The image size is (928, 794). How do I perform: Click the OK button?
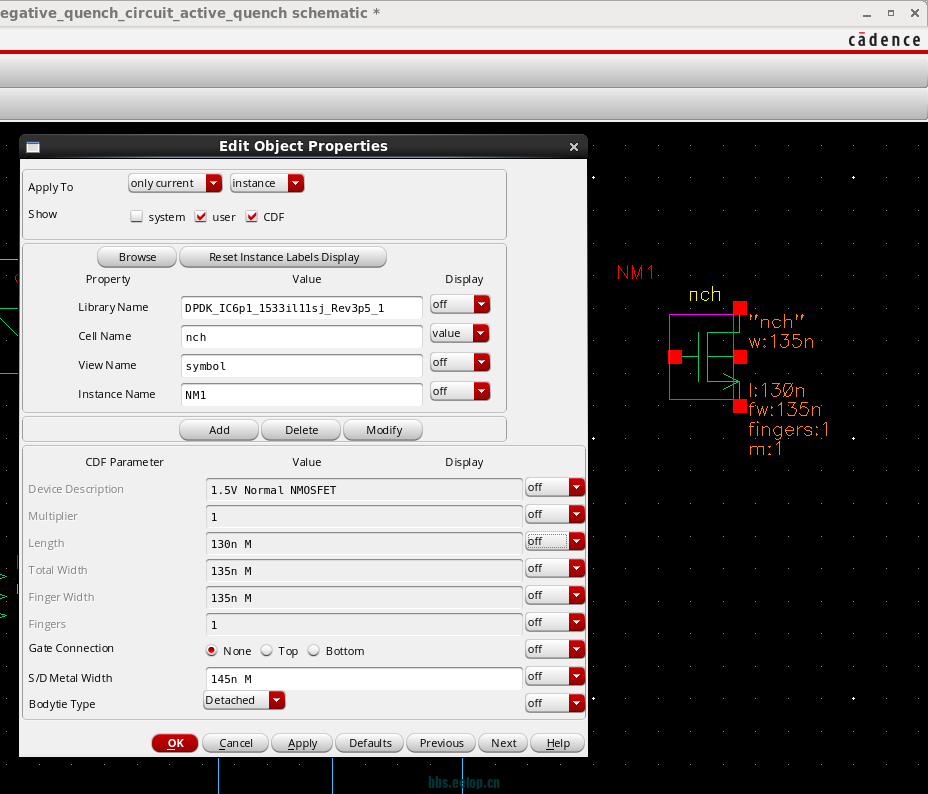[x=175, y=743]
